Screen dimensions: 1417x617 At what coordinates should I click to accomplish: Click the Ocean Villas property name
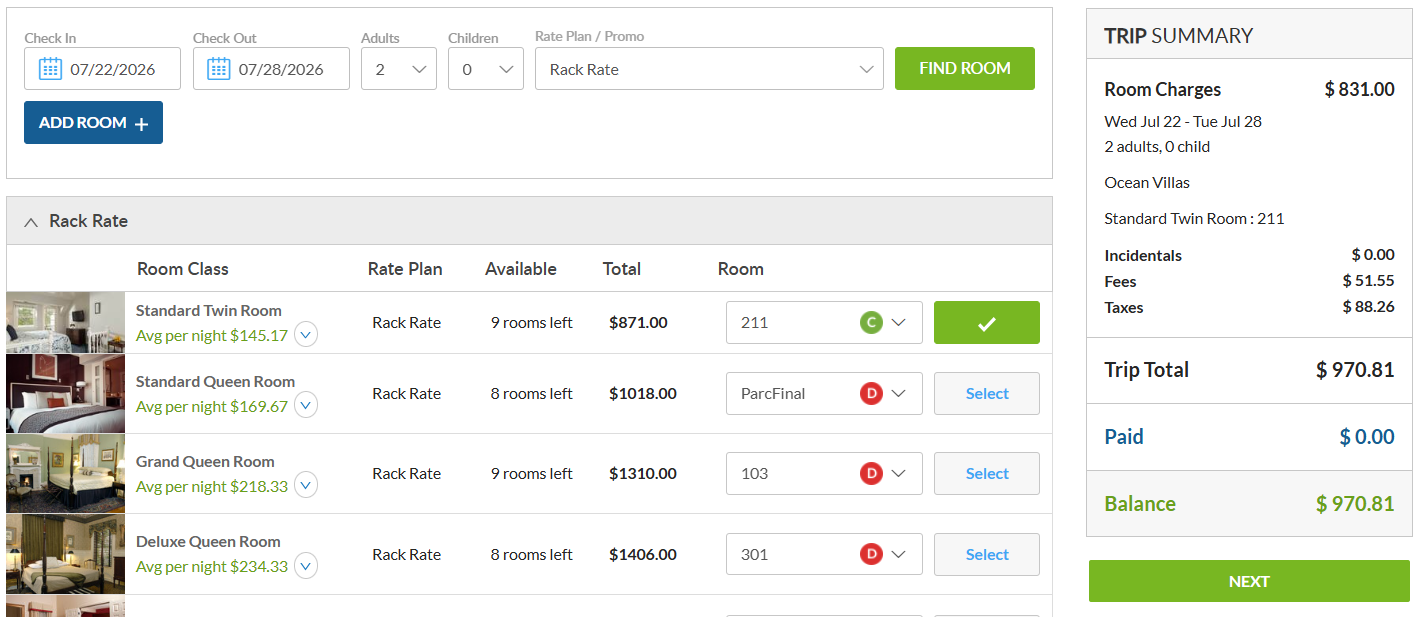tap(1147, 182)
